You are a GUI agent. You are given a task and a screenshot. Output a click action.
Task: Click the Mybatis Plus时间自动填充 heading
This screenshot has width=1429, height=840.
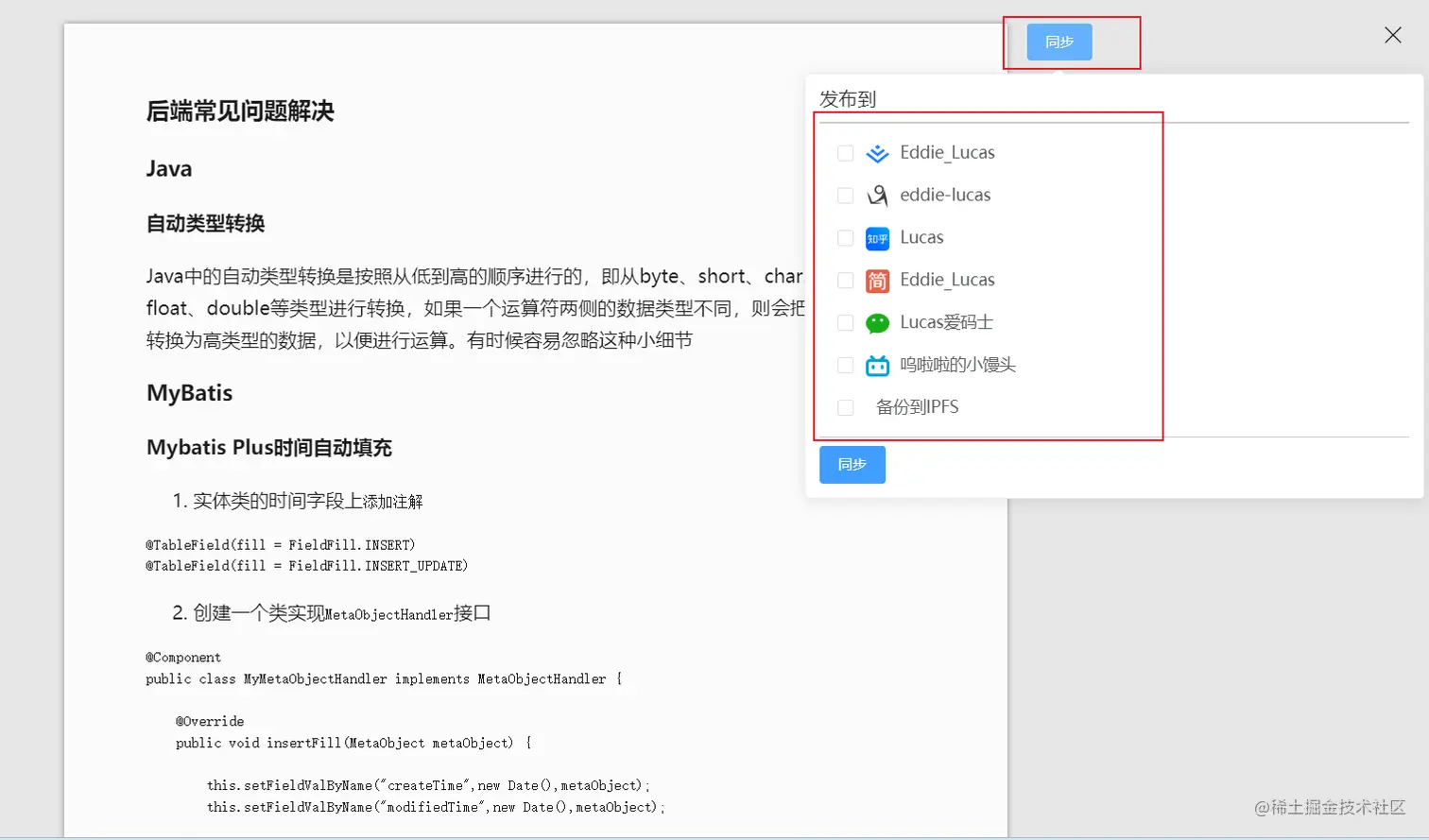click(x=269, y=448)
